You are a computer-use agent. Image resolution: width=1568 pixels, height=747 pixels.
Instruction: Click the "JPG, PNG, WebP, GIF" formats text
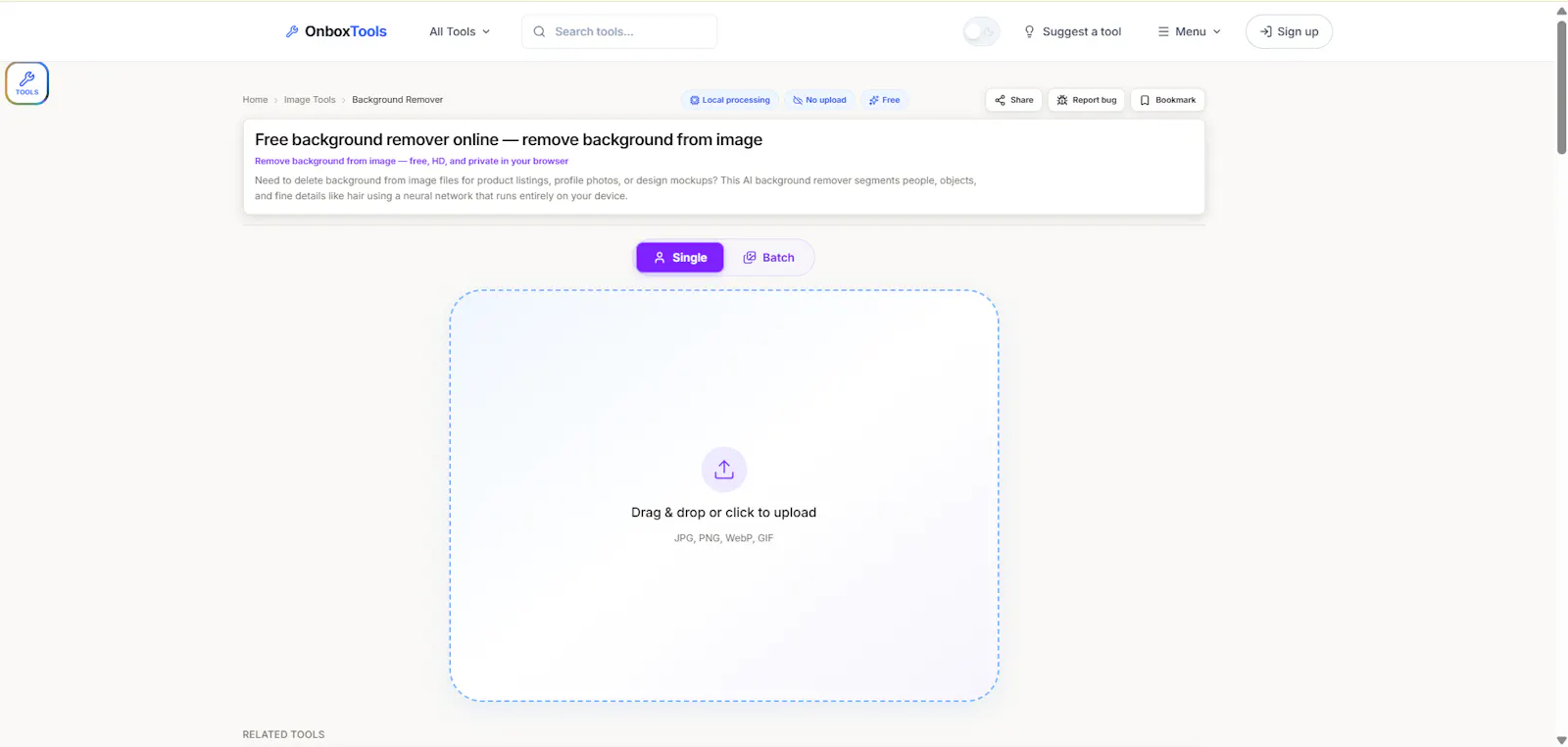(723, 538)
